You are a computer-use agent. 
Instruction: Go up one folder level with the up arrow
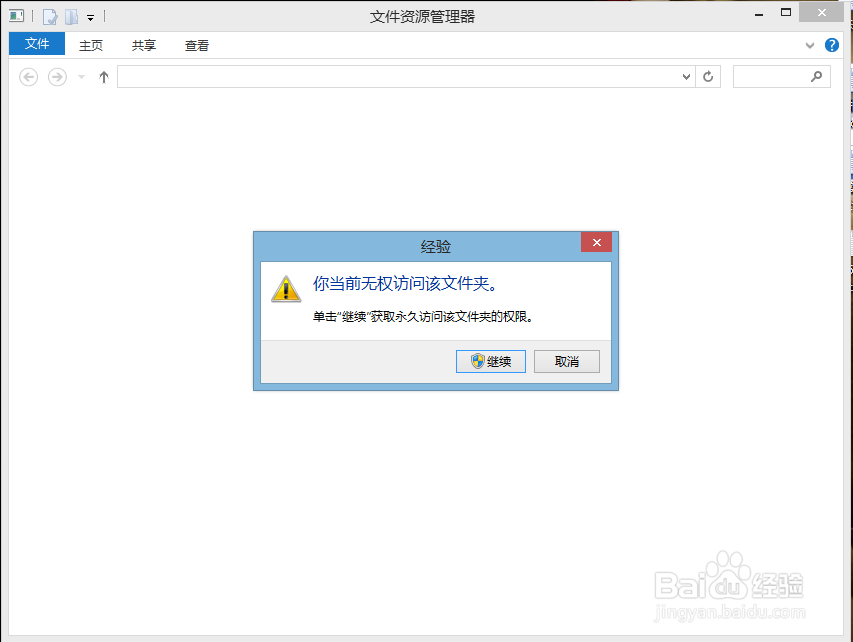(x=103, y=76)
